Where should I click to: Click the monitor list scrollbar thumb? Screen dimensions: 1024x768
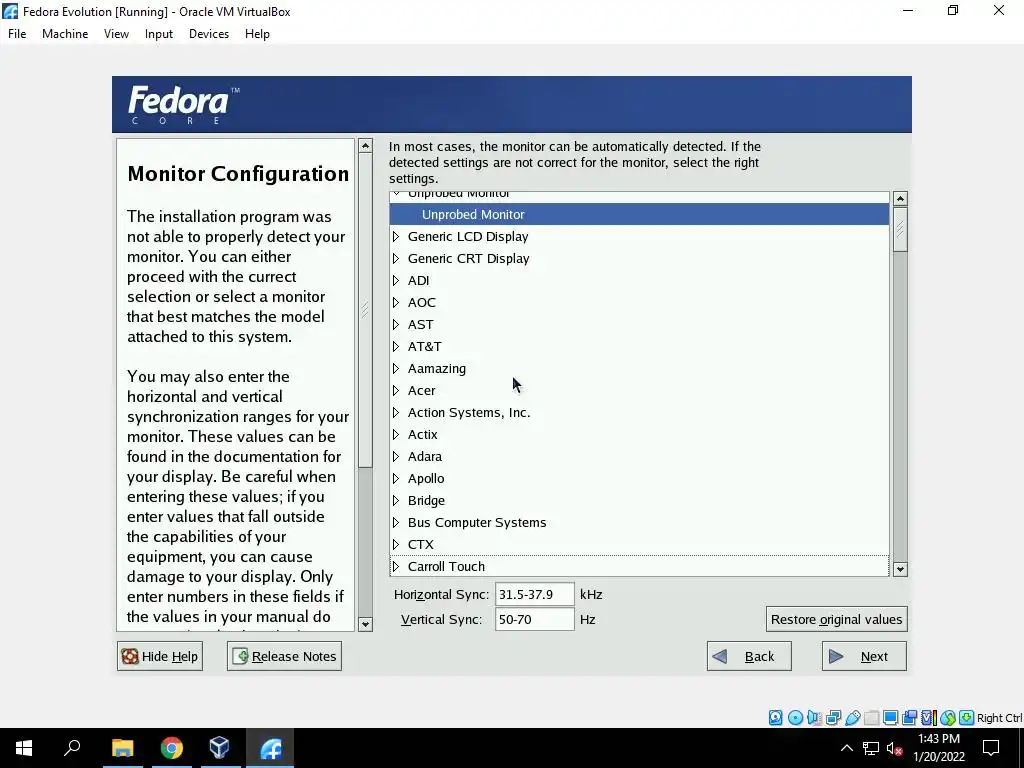click(x=900, y=229)
